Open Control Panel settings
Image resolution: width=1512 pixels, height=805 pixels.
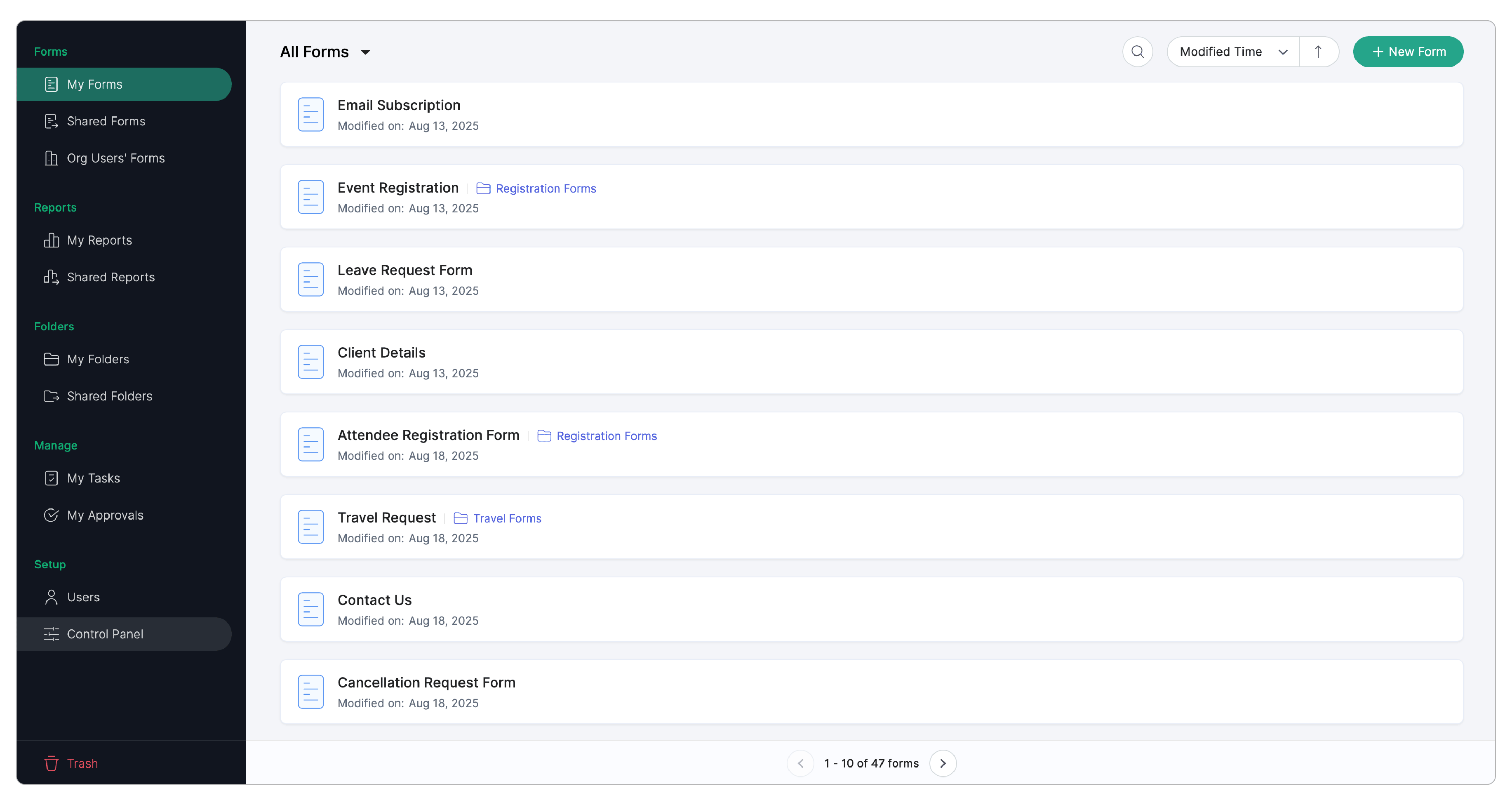pos(104,634)
